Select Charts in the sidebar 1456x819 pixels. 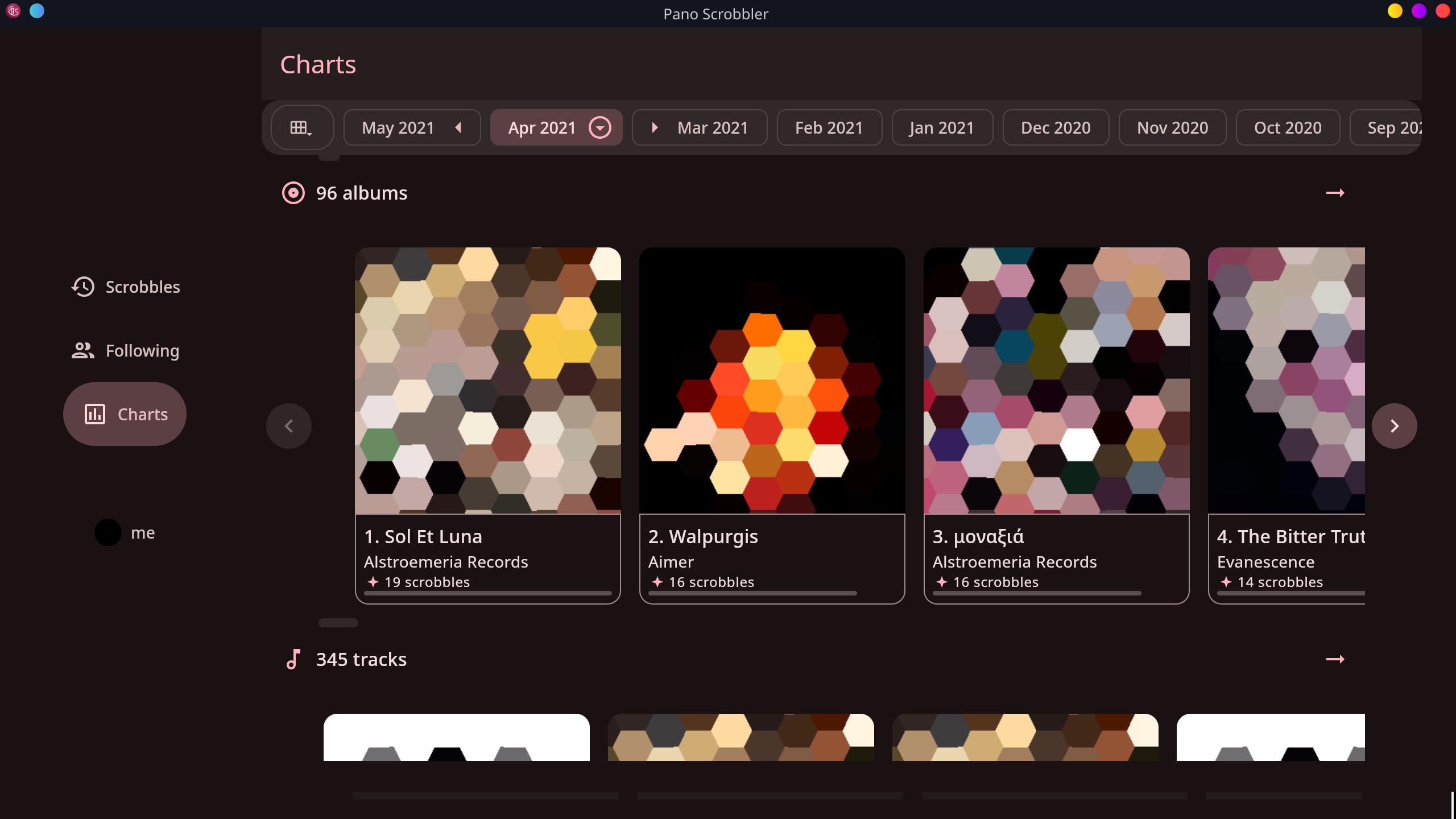pyautogui.click(x=125, y=414)
